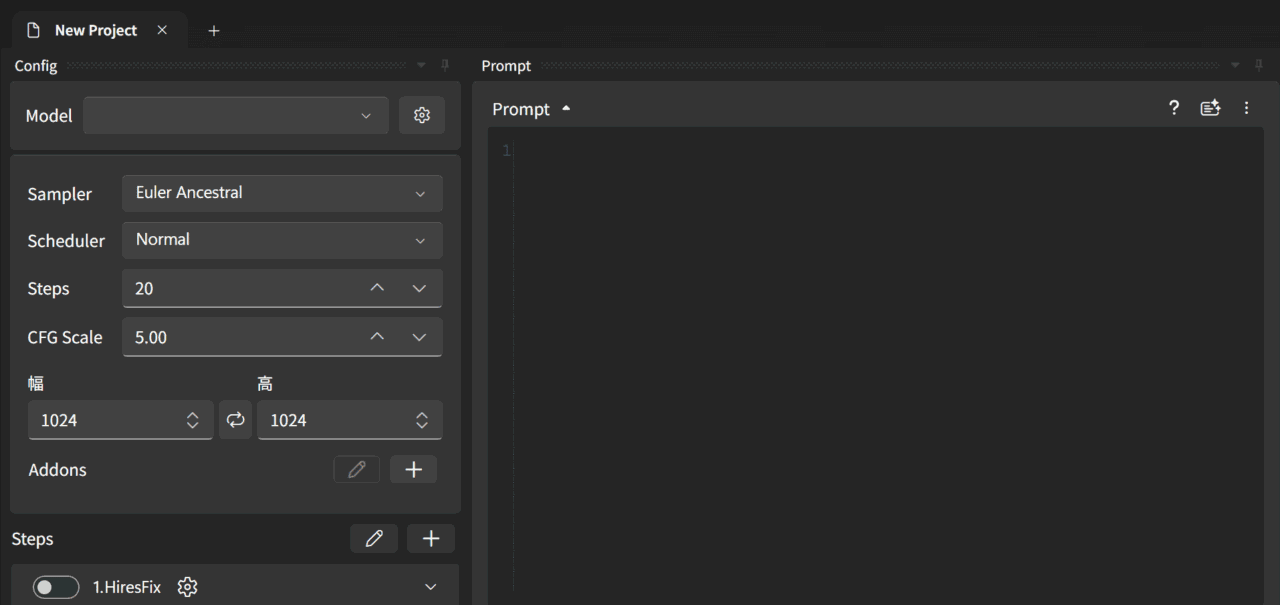1280x605 pixels.
Task: Open the Prompt panel more options menu
Action: pos(1246,108)
